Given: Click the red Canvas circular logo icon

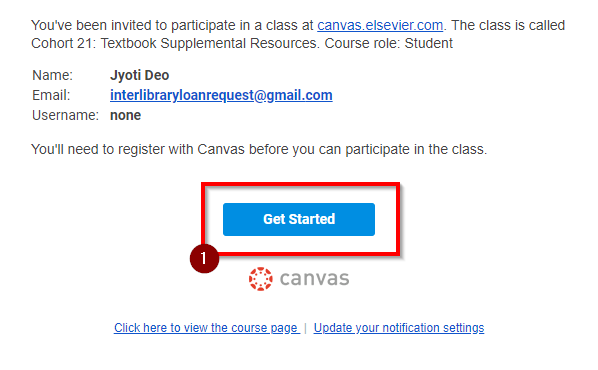Looking at the screenshot, I should point(260,279).
